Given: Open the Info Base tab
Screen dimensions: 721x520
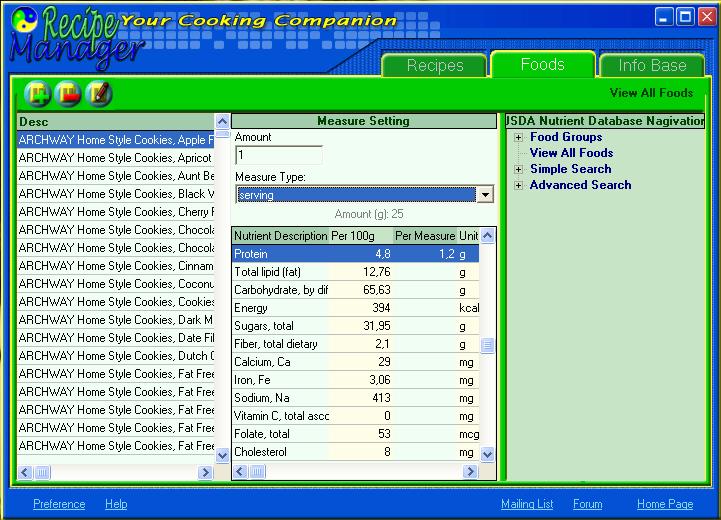Looking at the screenshot, I should (x=652, y=65).
